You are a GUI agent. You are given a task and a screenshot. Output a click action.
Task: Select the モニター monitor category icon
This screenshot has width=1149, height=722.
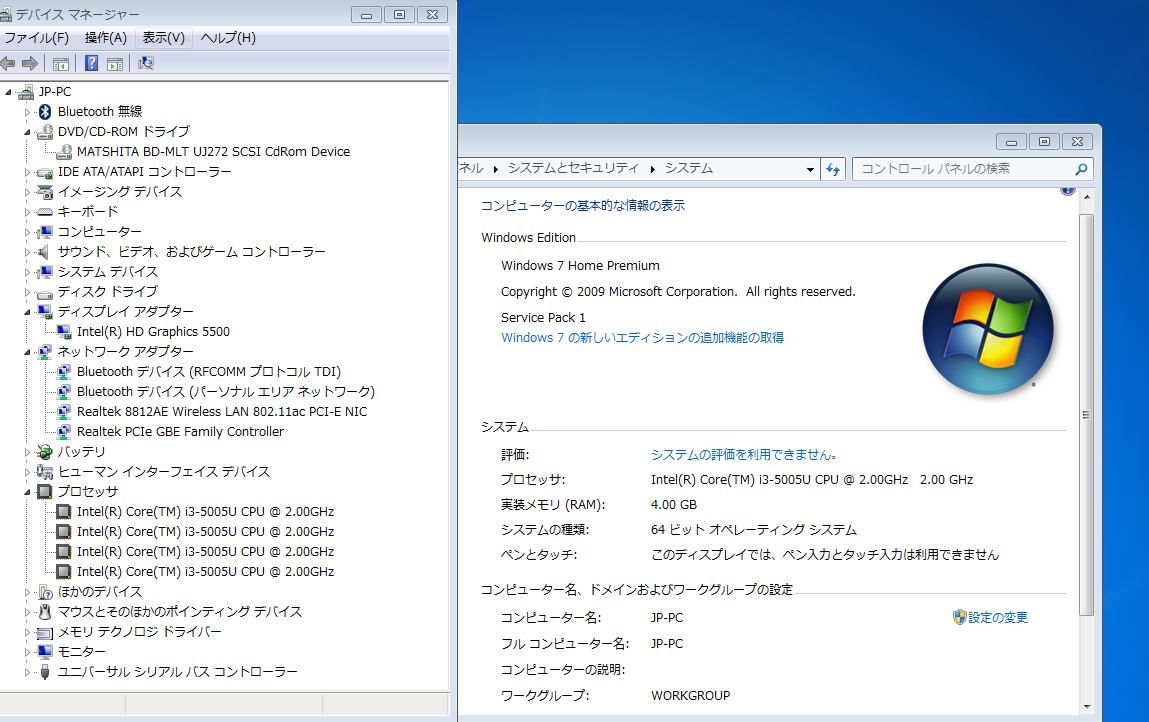tap(45, 652)
